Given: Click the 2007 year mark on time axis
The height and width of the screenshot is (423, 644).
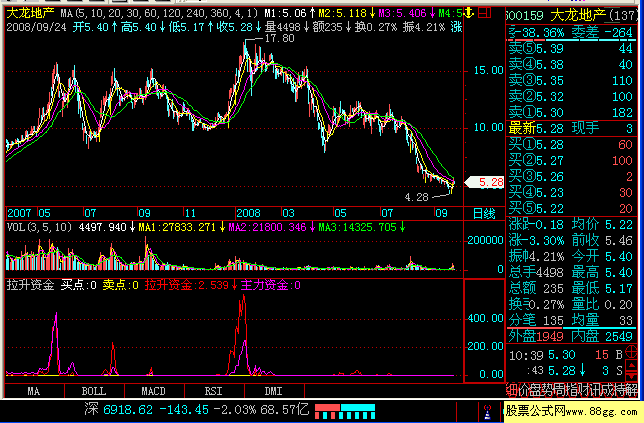Looking at the screenshot, I should coord(19,213).
